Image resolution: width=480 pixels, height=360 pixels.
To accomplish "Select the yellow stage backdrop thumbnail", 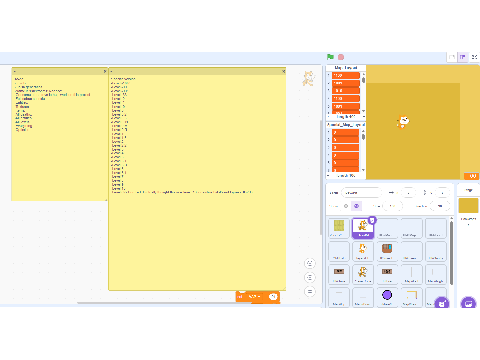I will [468, 205].
